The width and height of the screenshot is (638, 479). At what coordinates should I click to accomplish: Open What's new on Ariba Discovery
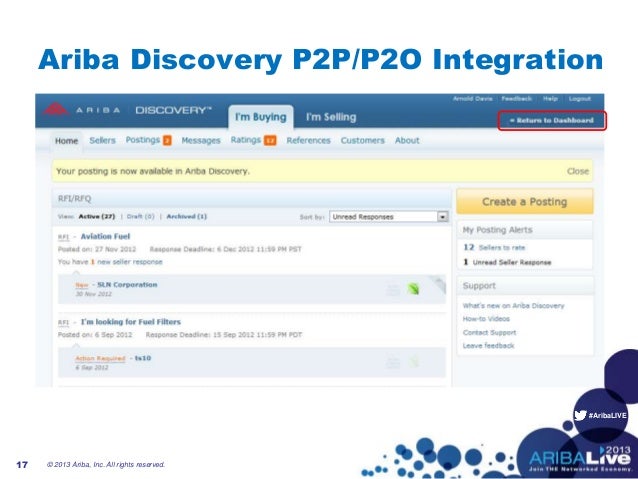pos(513,306)
